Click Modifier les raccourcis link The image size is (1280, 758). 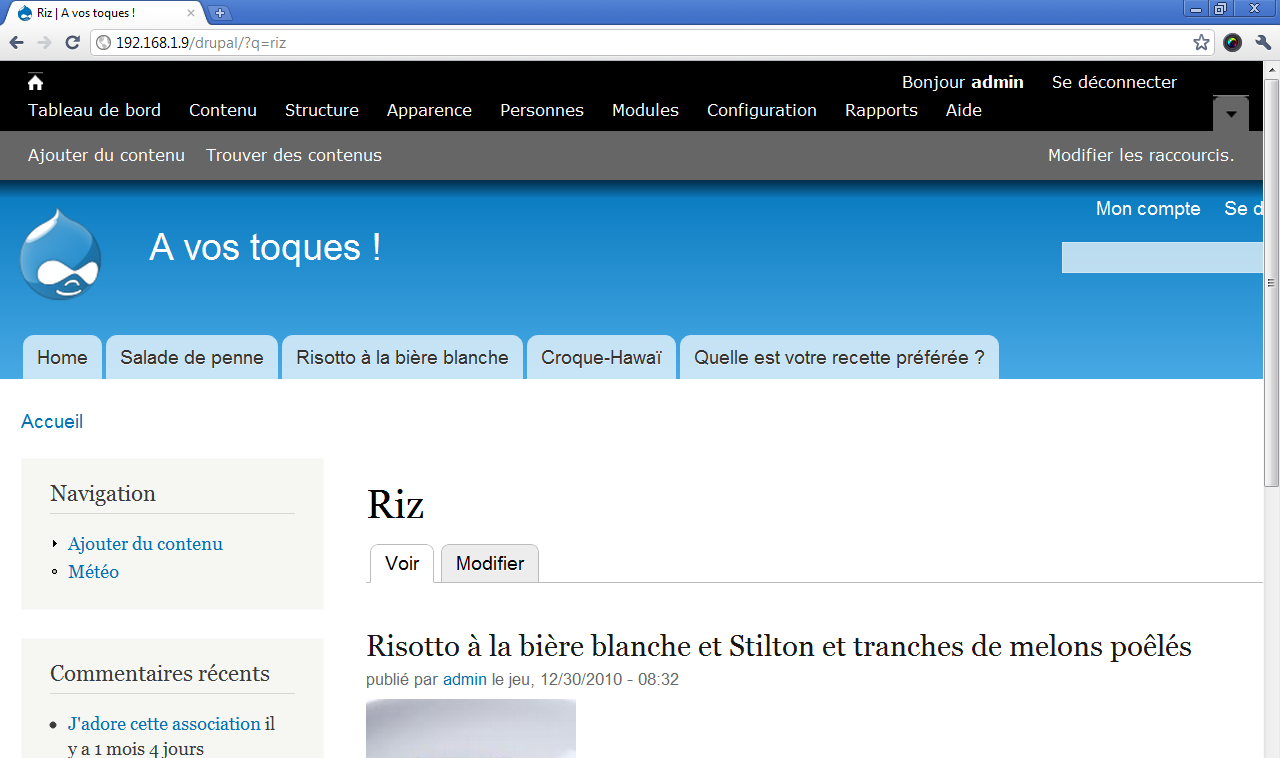(1140, 155)
